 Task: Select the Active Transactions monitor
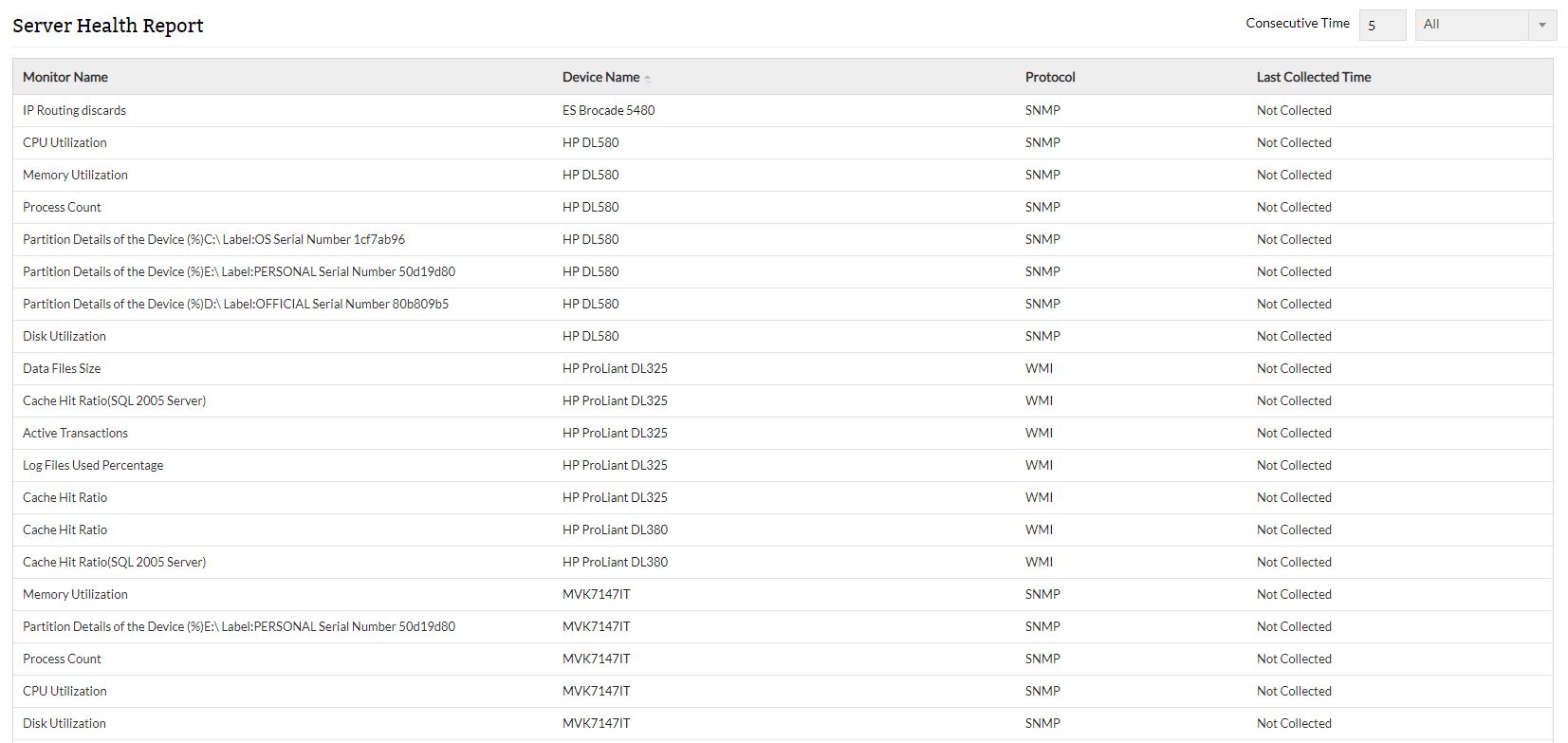tap(75, 433)
